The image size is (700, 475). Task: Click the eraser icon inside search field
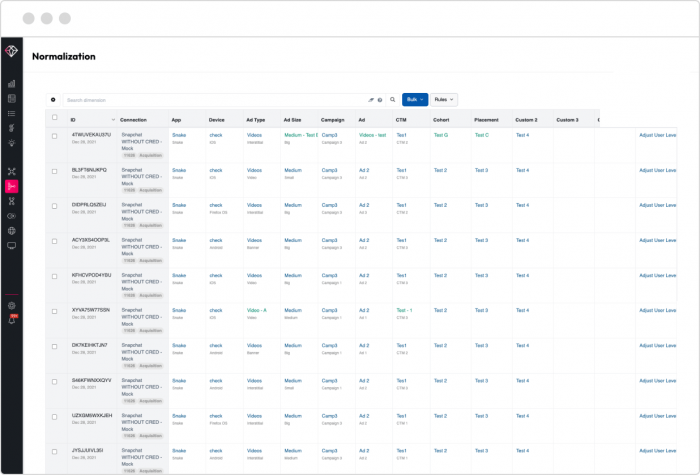click(x=371, y=100)
